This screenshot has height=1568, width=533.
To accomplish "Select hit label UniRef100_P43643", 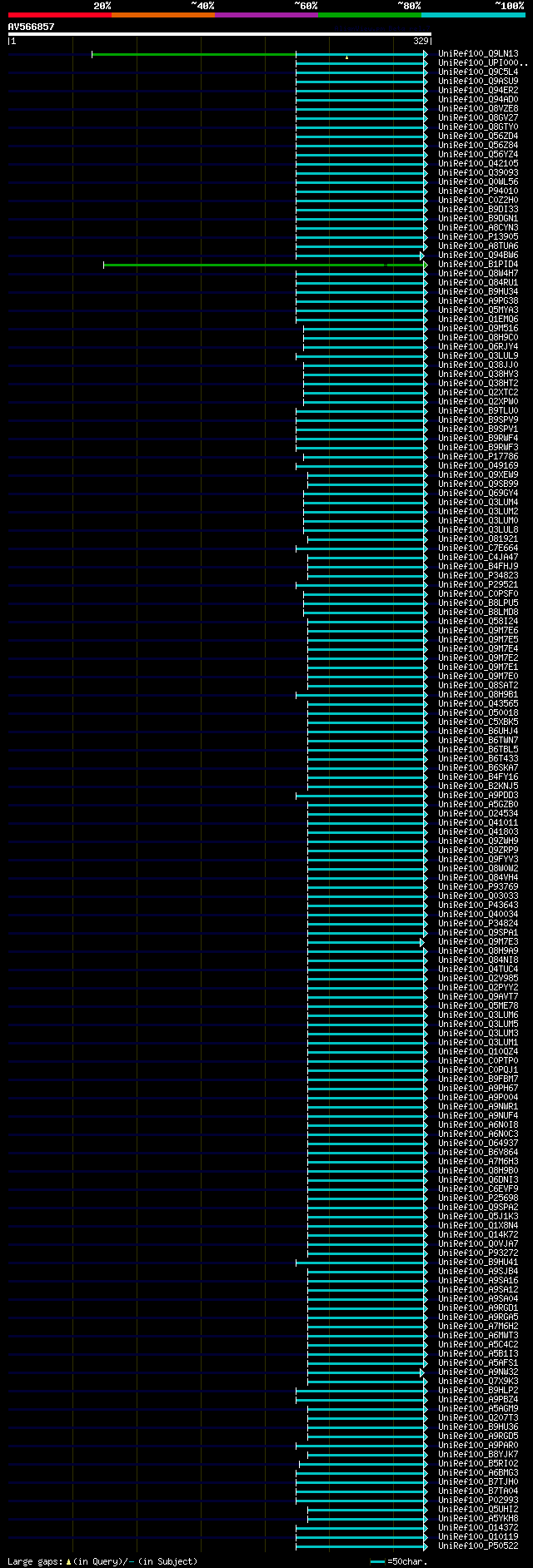I will 478,906.
